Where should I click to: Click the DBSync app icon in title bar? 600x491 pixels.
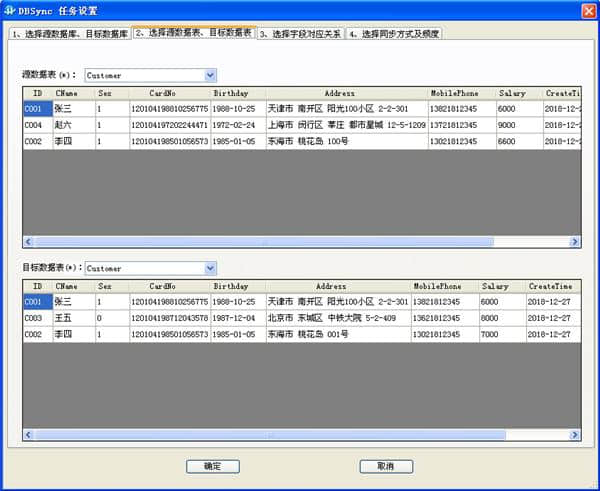point(9,10)
